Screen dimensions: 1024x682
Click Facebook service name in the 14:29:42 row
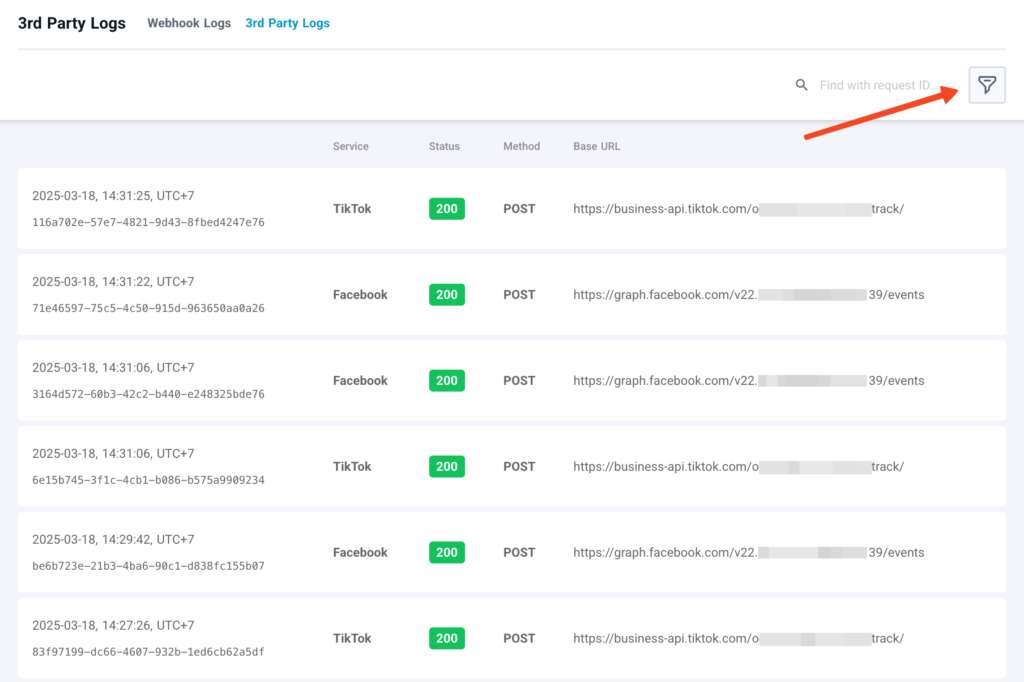click(x=360, y=553)
